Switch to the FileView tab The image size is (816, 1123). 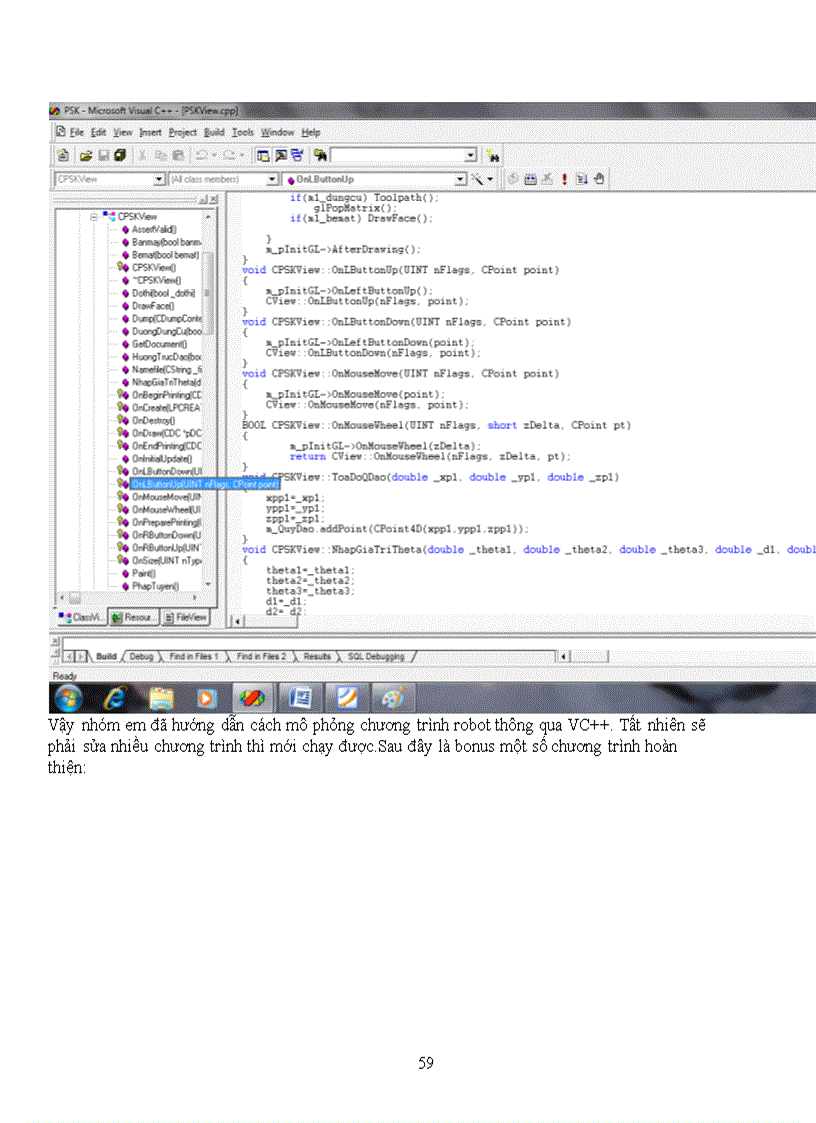tap(185, 618)
